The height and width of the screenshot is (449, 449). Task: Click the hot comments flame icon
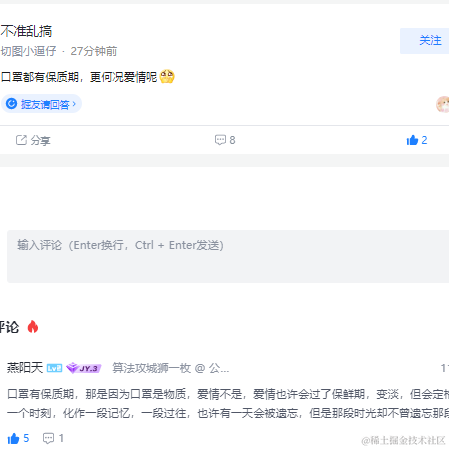click(x=33, y=327)
